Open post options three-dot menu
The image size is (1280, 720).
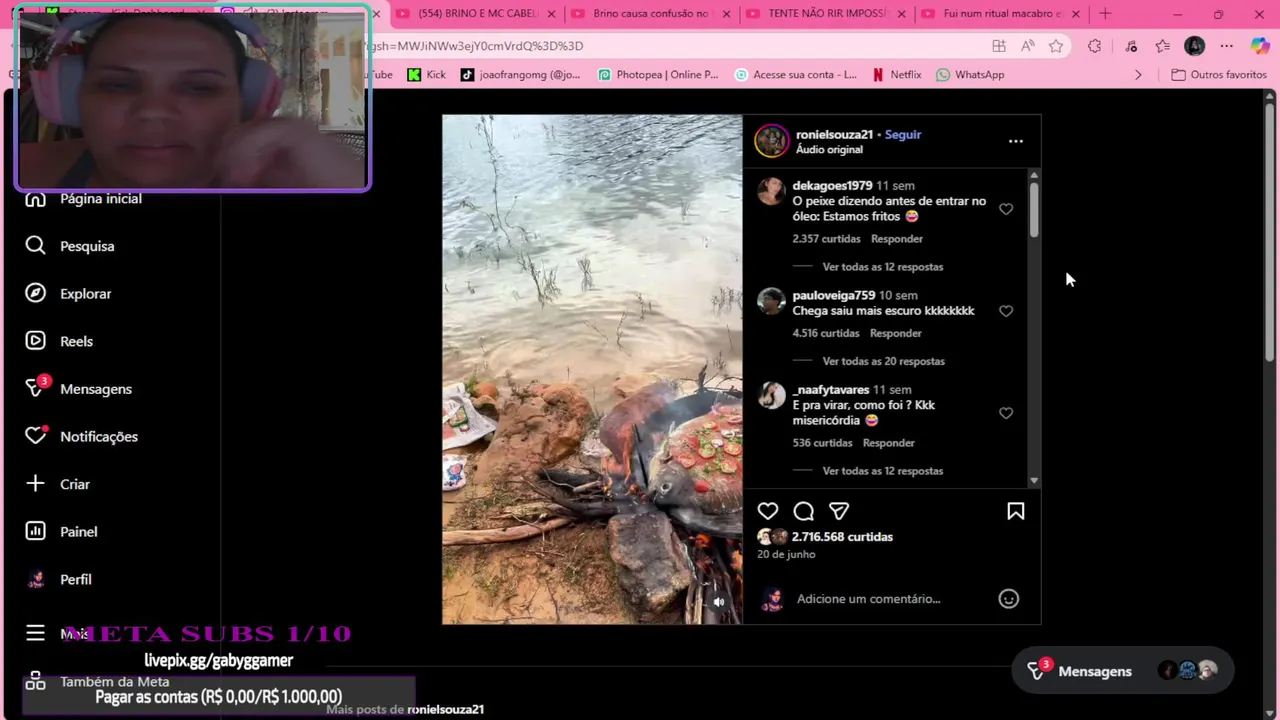1015,141
